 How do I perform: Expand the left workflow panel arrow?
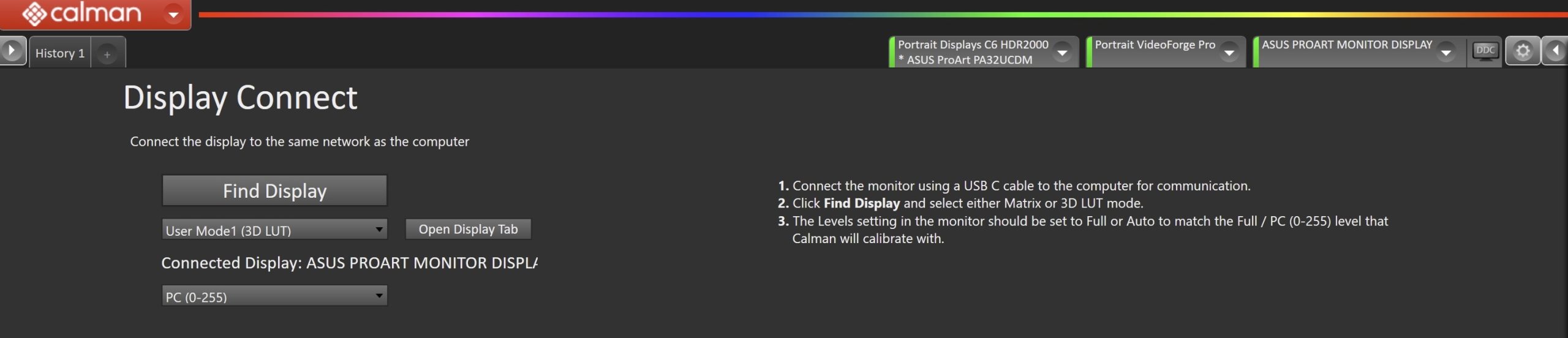click(x=12, y=51)
